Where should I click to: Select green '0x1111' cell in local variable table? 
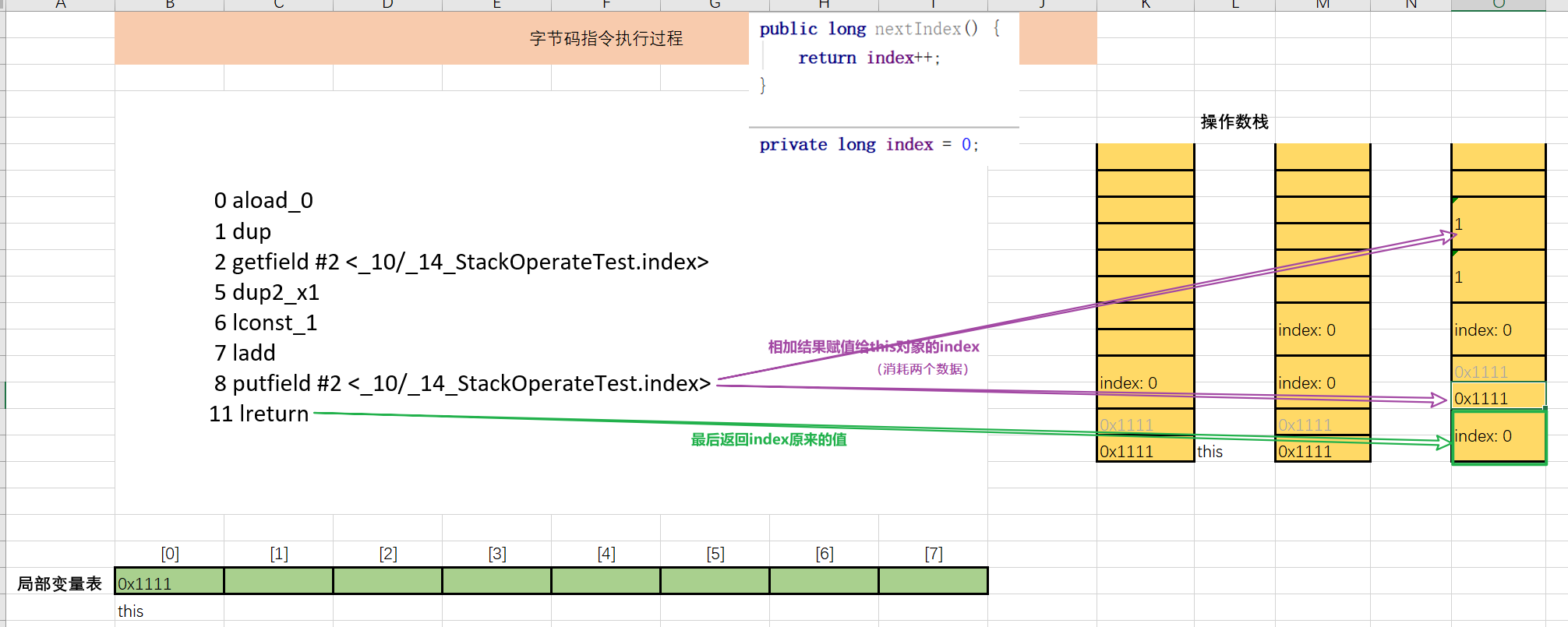pyautogui.click(x=170, y=581)
